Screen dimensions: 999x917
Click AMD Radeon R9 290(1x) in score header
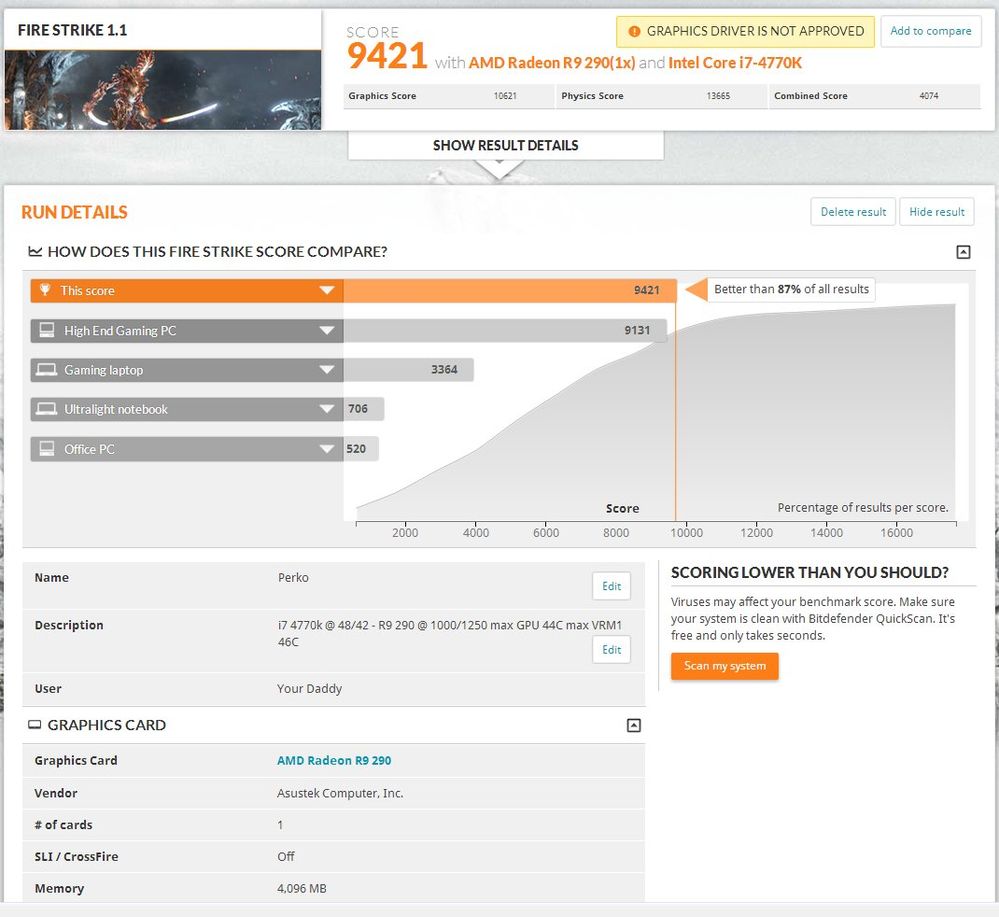[552, 62]
